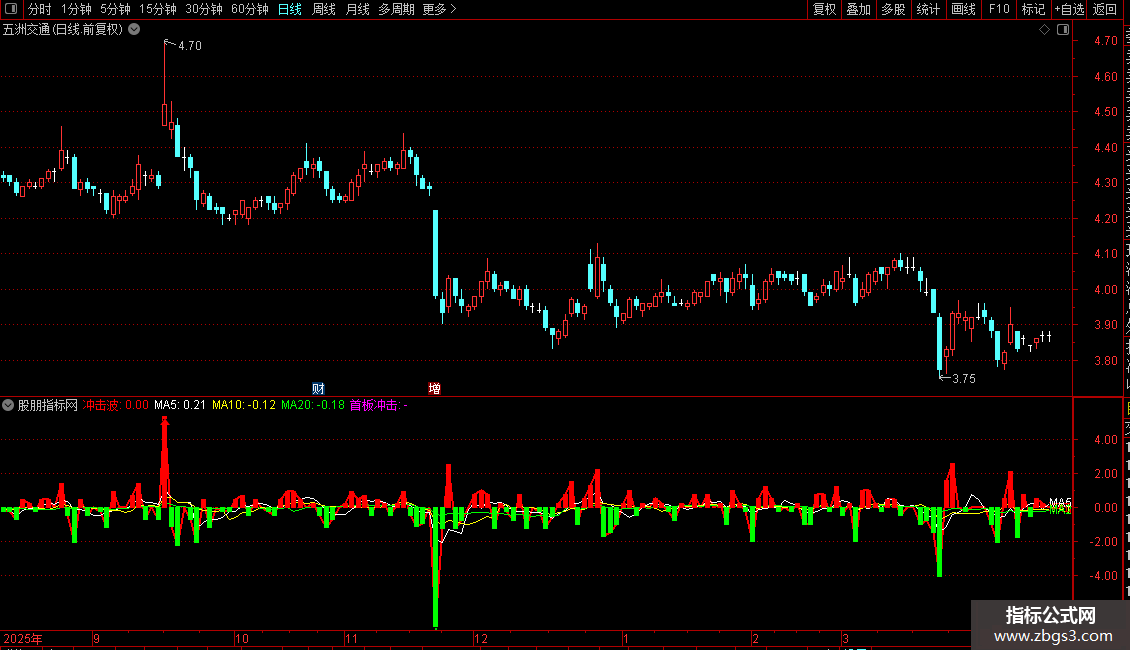Screen dimensions: 1130x650
Task: Switch to 月线 monthly chart
Action: (357, 9)
